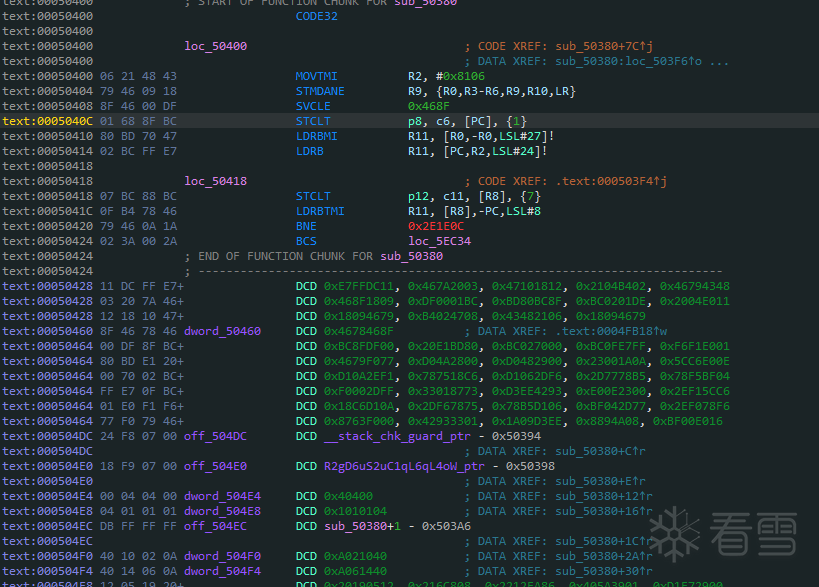
Task: Follow DATA XREF sub_50380+E↑r
Action: click(x=600, y=481)
